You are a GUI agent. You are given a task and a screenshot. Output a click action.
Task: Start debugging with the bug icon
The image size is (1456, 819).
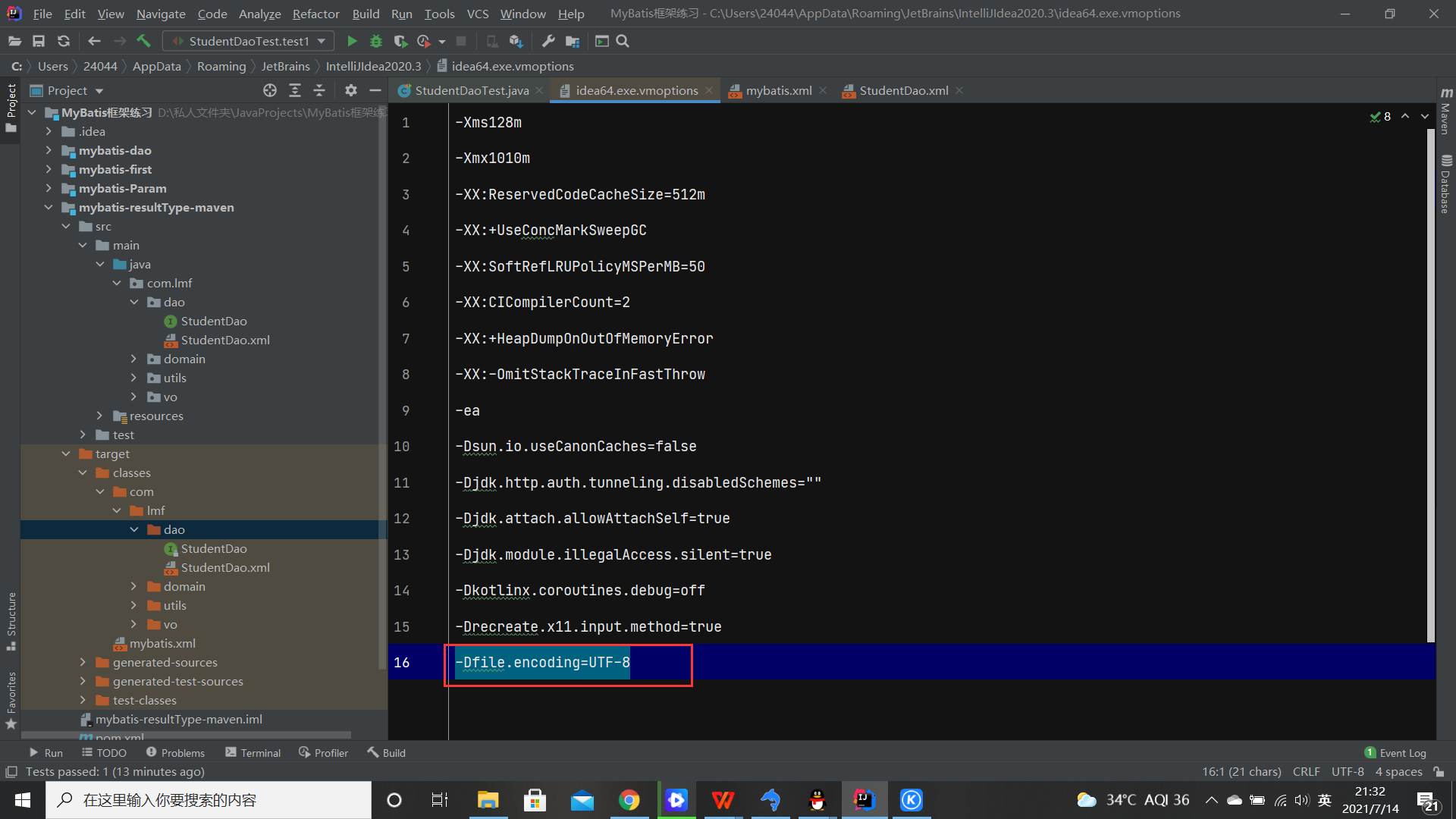[376, 41]
